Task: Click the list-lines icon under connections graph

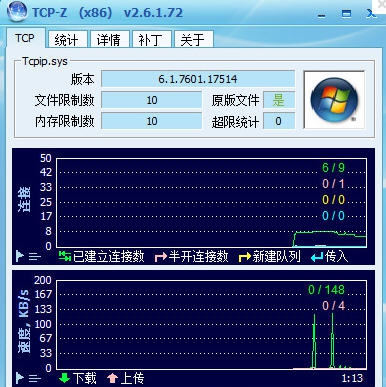Action: click(x=35, y=257)
